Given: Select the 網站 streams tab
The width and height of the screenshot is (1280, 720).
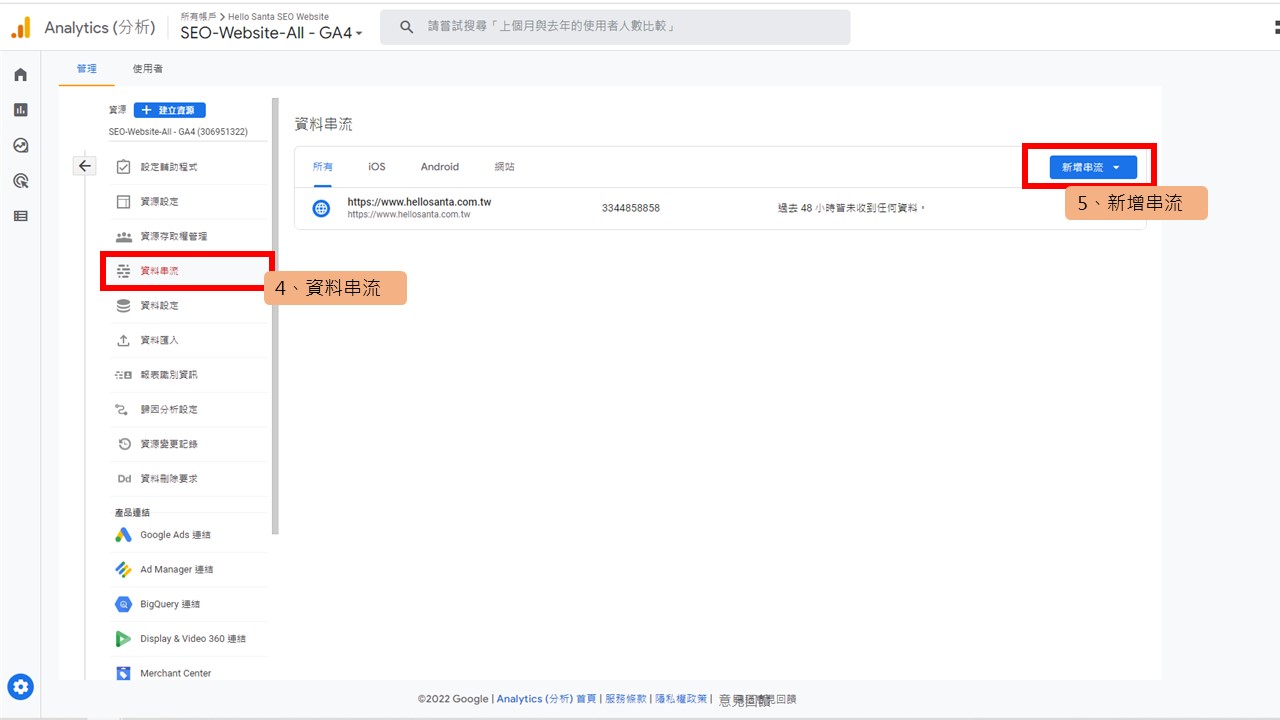Looking at the screenshot, I should click(504, 167).
